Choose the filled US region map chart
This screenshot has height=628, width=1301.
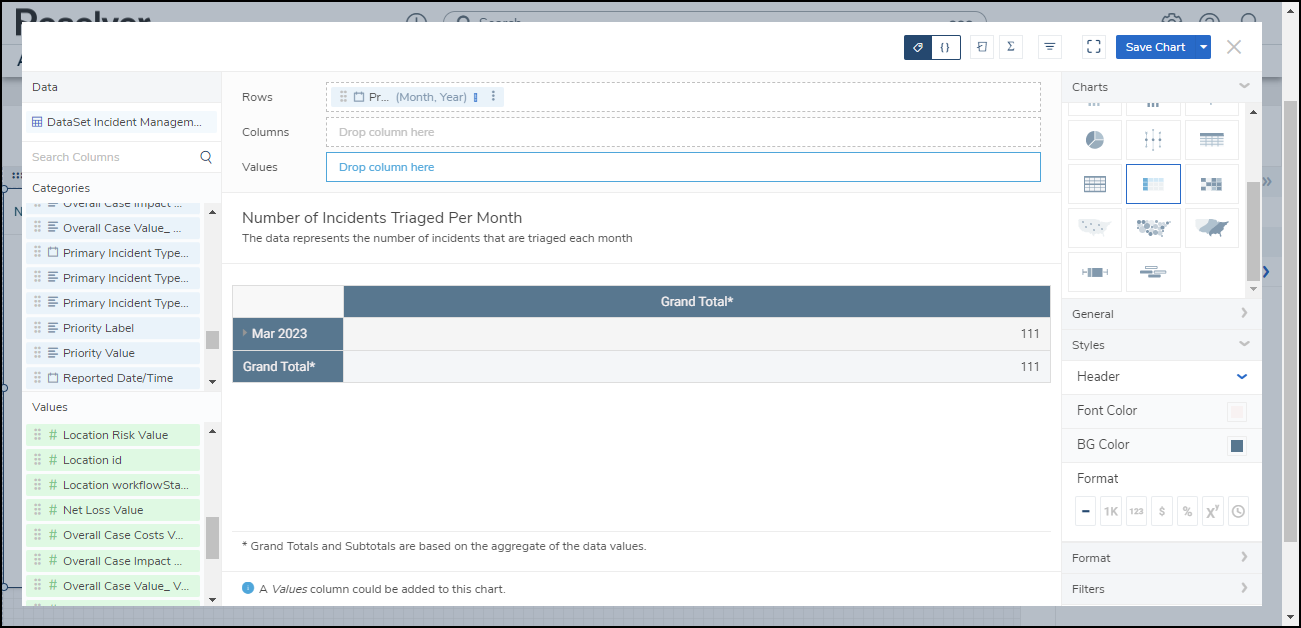(1211, 228)
